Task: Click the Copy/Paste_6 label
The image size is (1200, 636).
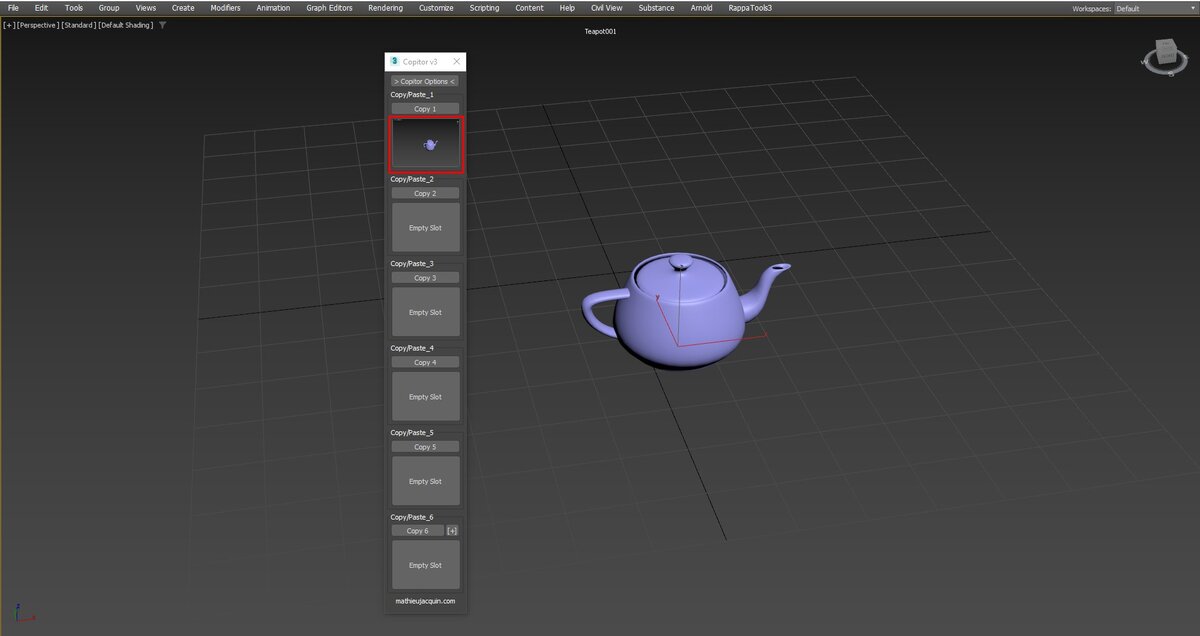Action: click(x=412, y=517)
